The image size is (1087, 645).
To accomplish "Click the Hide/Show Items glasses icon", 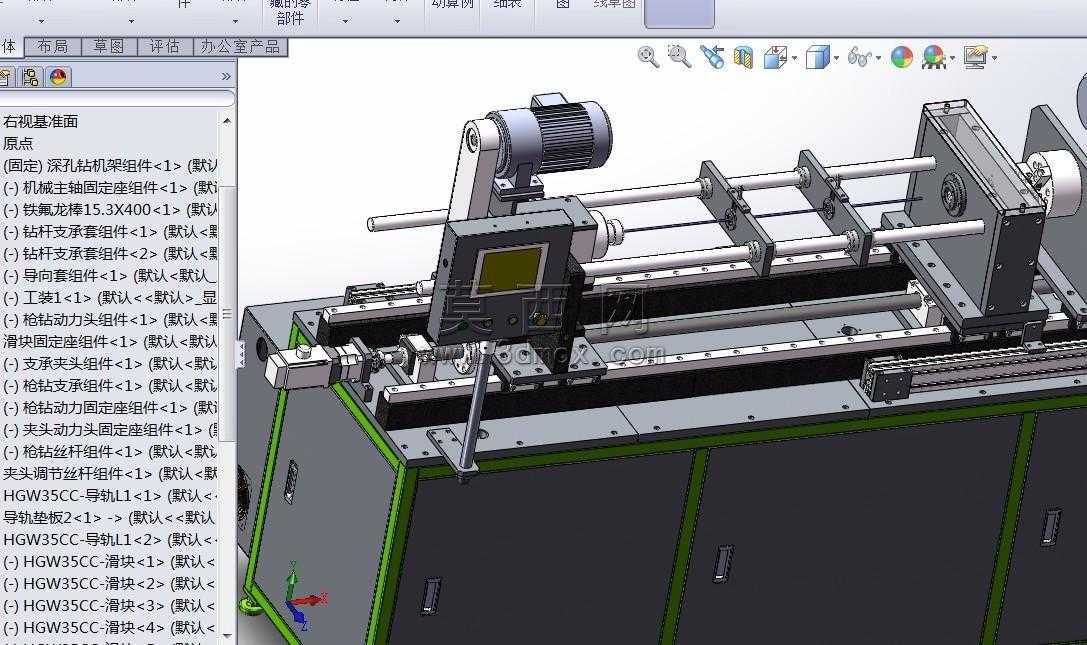I will [x=859, y=58].
